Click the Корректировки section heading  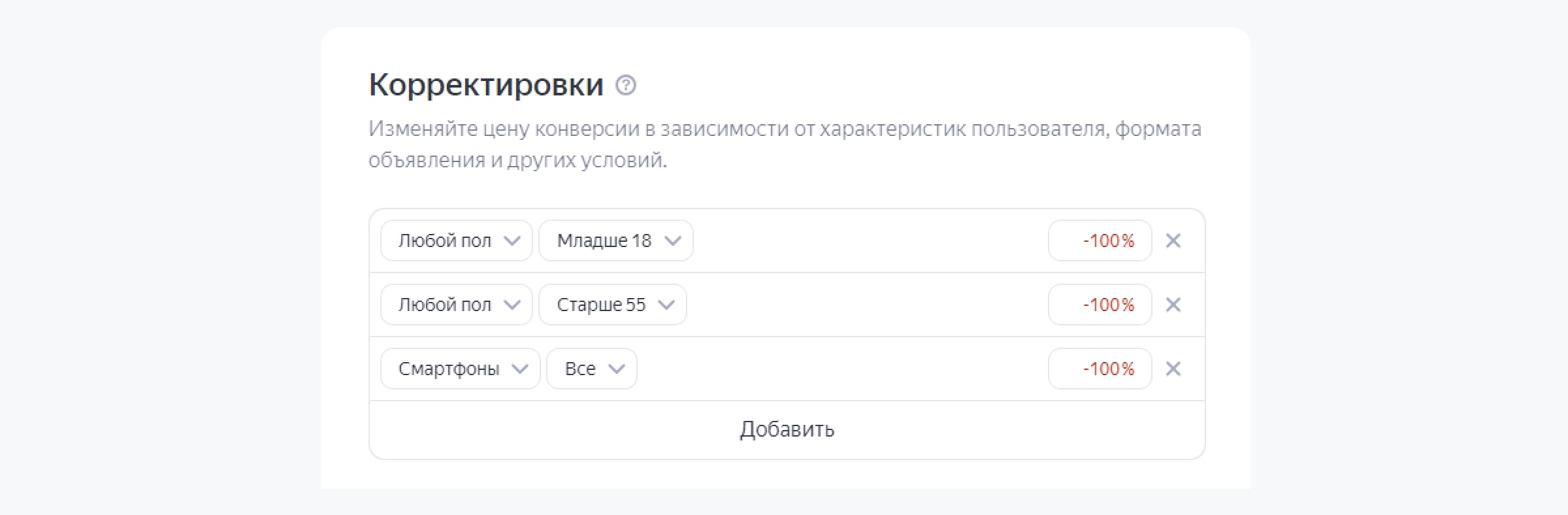[x=485, y=85]
